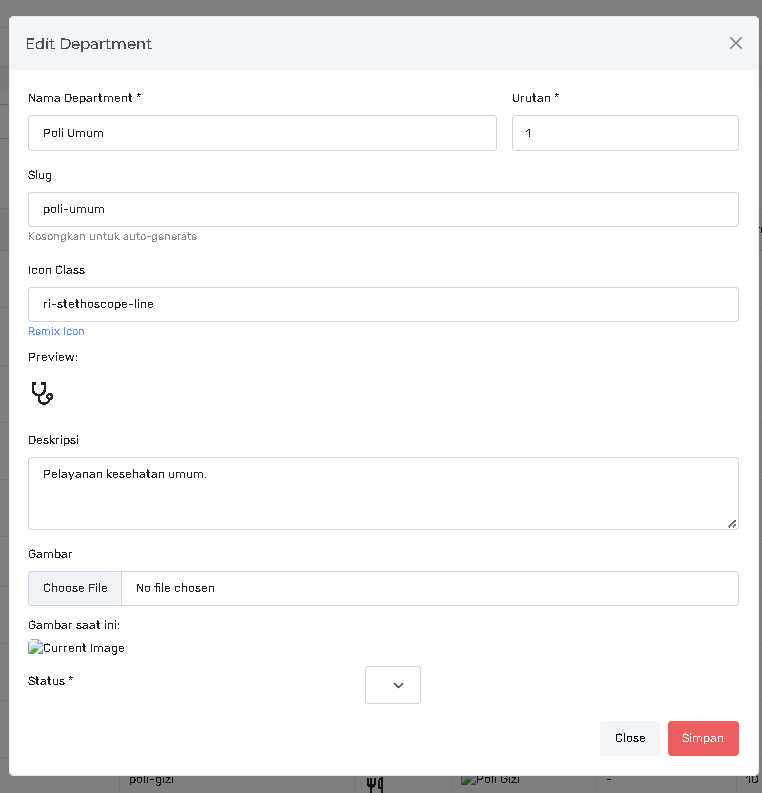Click the Icon Class input field
The image size is (762, 793).
point(383,304)
